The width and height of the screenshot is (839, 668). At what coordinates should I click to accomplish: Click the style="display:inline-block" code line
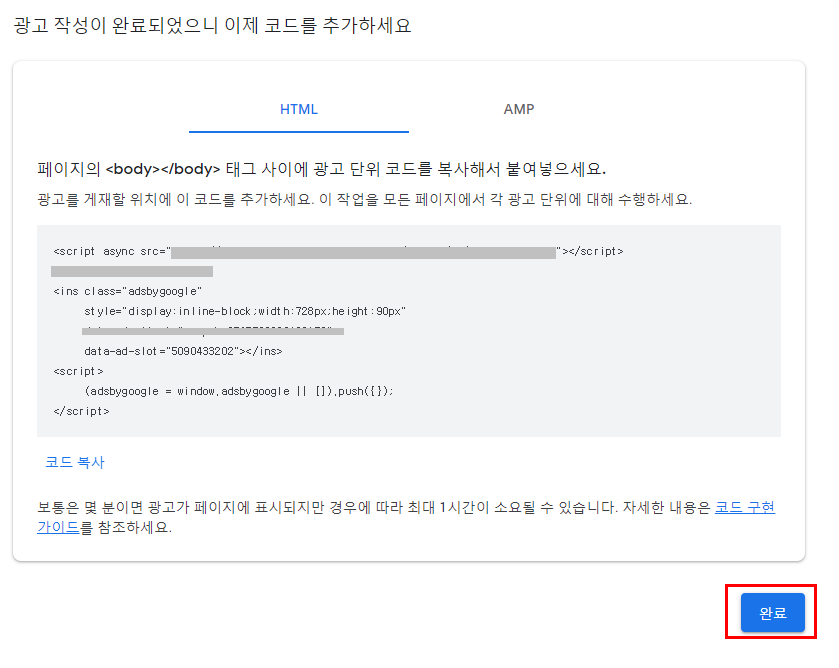pos(245,311)
